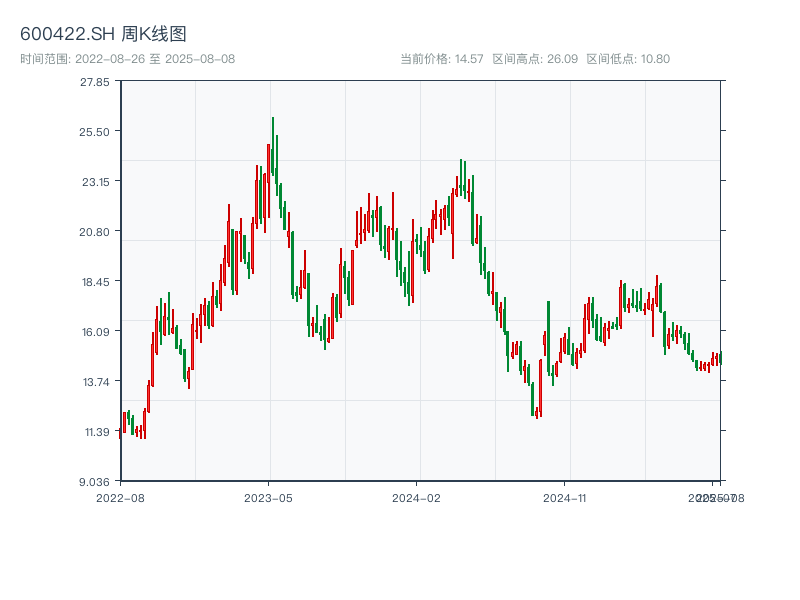The width and height of the screenshot is (800, 600).
Task: Click the y-axis label 9.036
Action: pos(94,482)
